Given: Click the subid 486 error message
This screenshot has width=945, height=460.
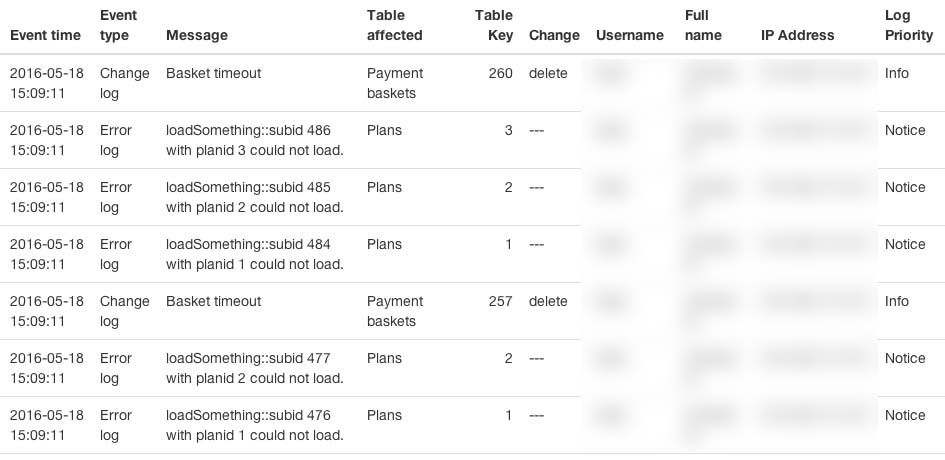Looking at the screenshot, I should pyautogui.click(x=254, y=140).
